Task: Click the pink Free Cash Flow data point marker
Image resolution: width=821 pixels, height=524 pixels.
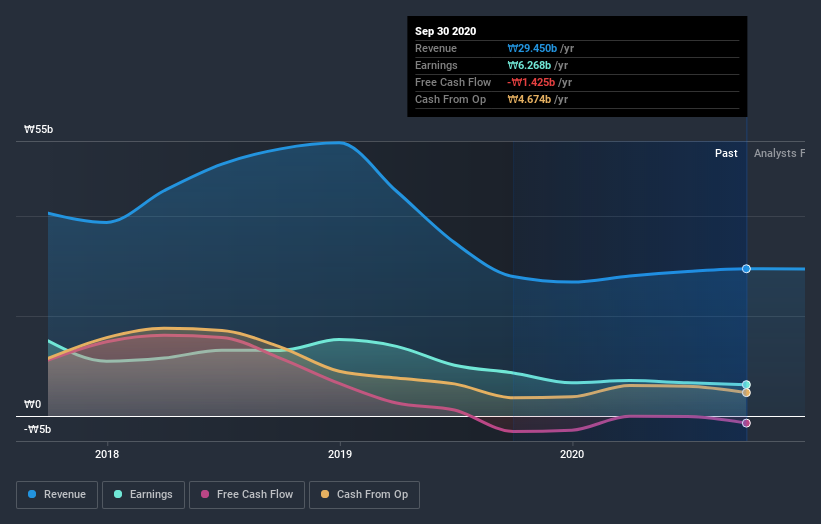Action: click(746, 423)
